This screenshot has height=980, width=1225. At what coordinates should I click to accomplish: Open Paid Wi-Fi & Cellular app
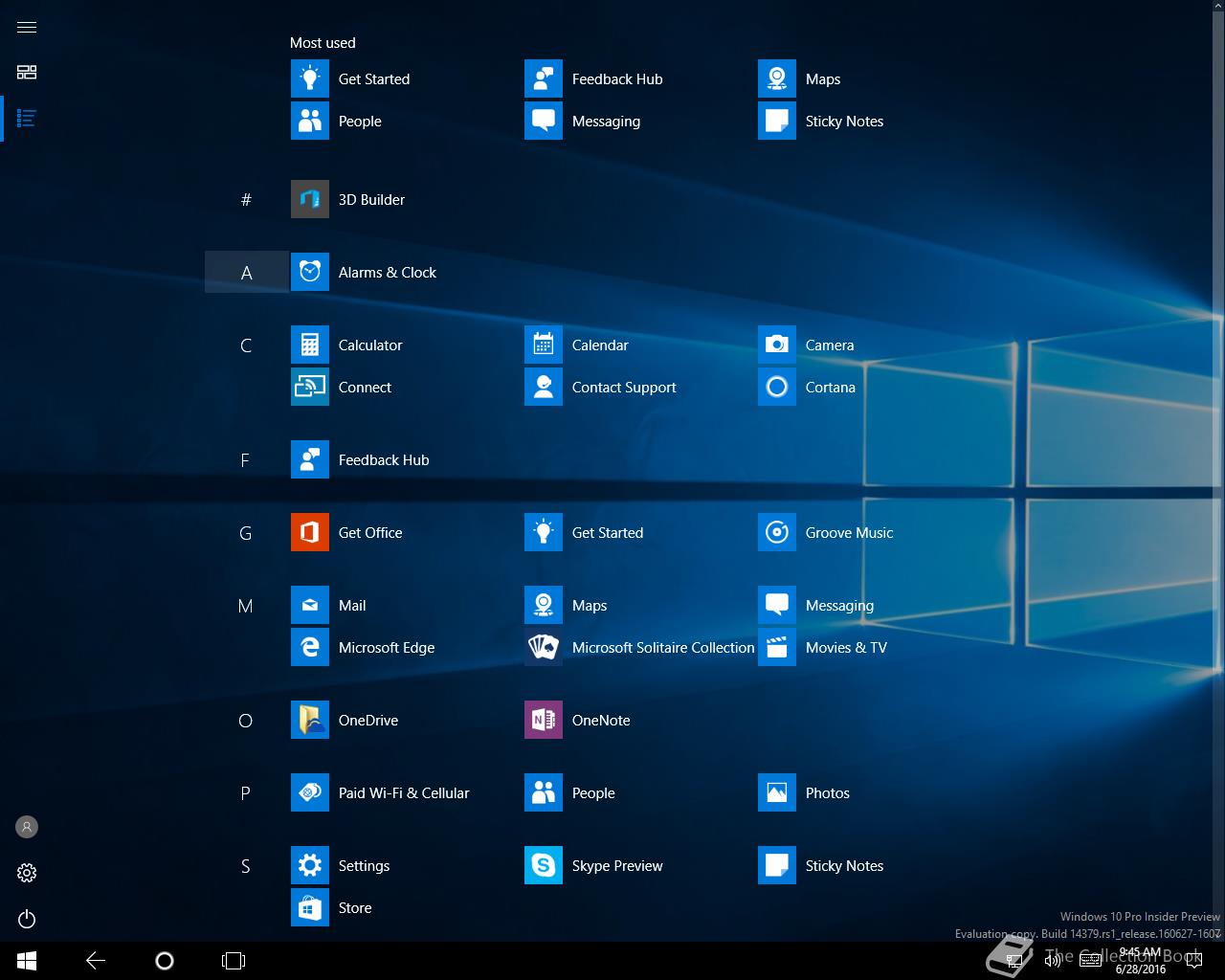click(x=309, y=792)
